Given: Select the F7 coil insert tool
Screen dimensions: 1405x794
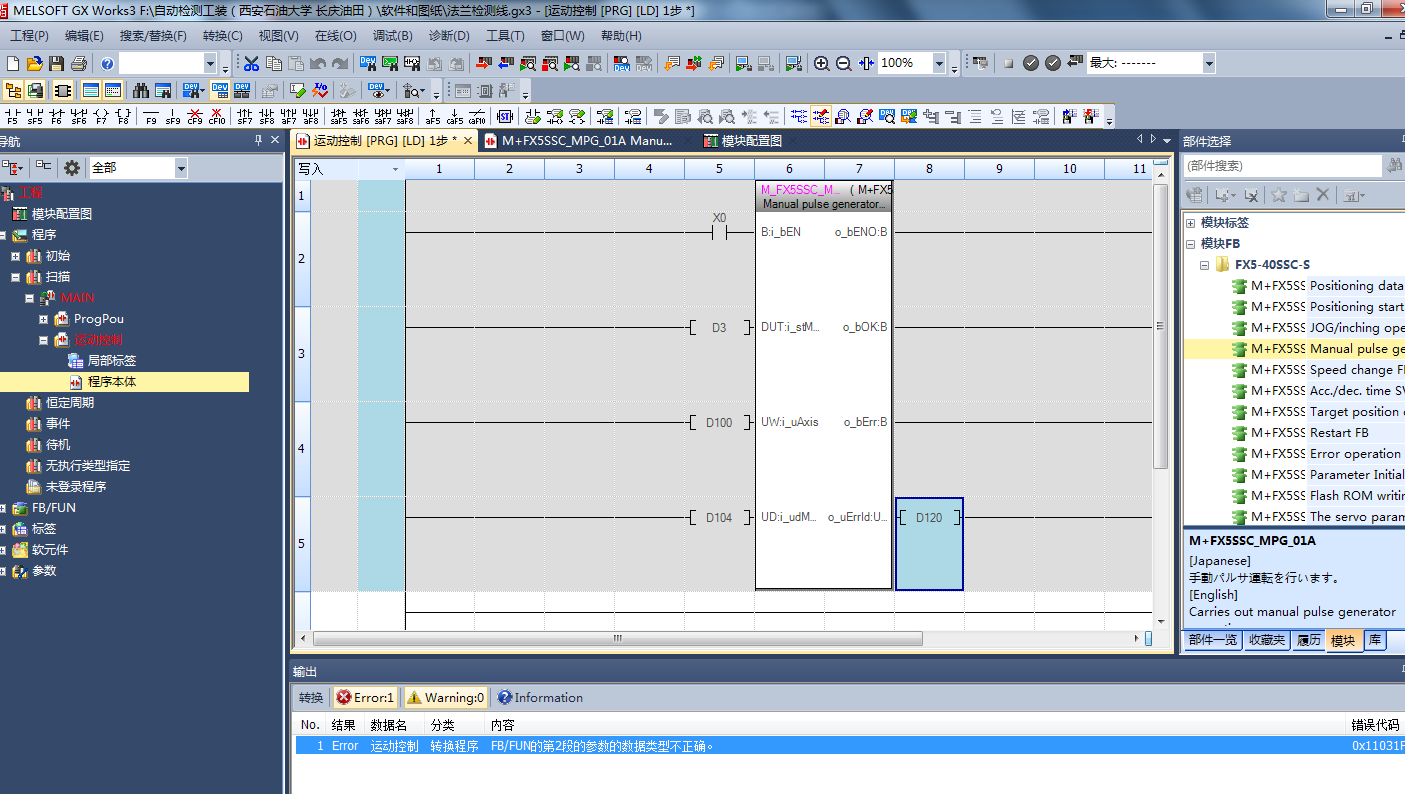Looking at the screenshot, I should (101, 116).
